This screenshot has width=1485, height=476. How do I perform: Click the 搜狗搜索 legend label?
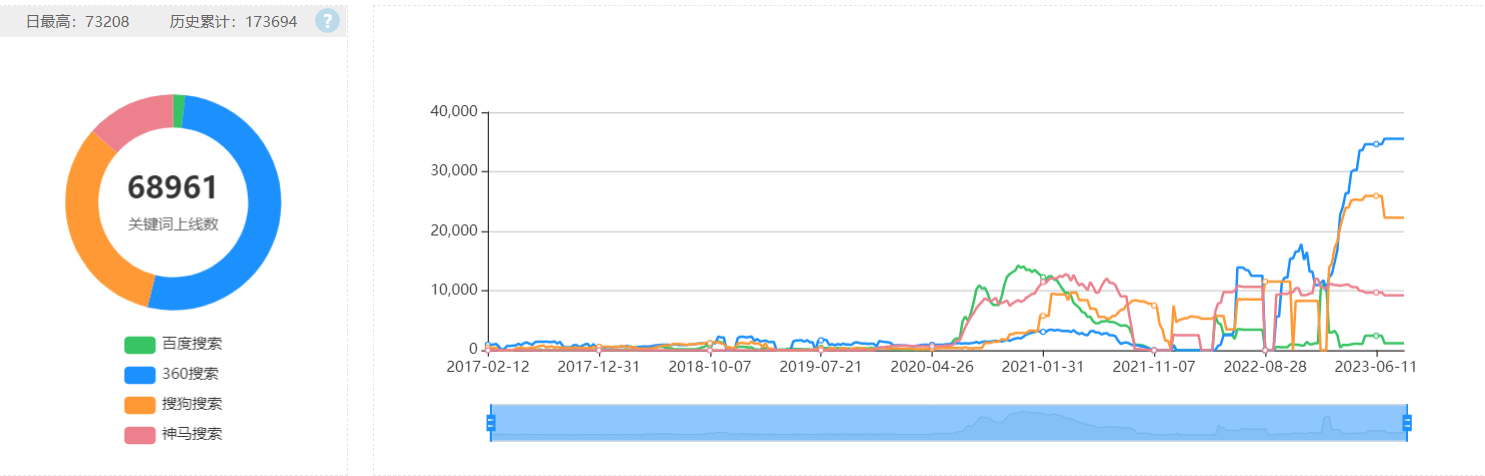pyautogui.click(x=192, y=404)
